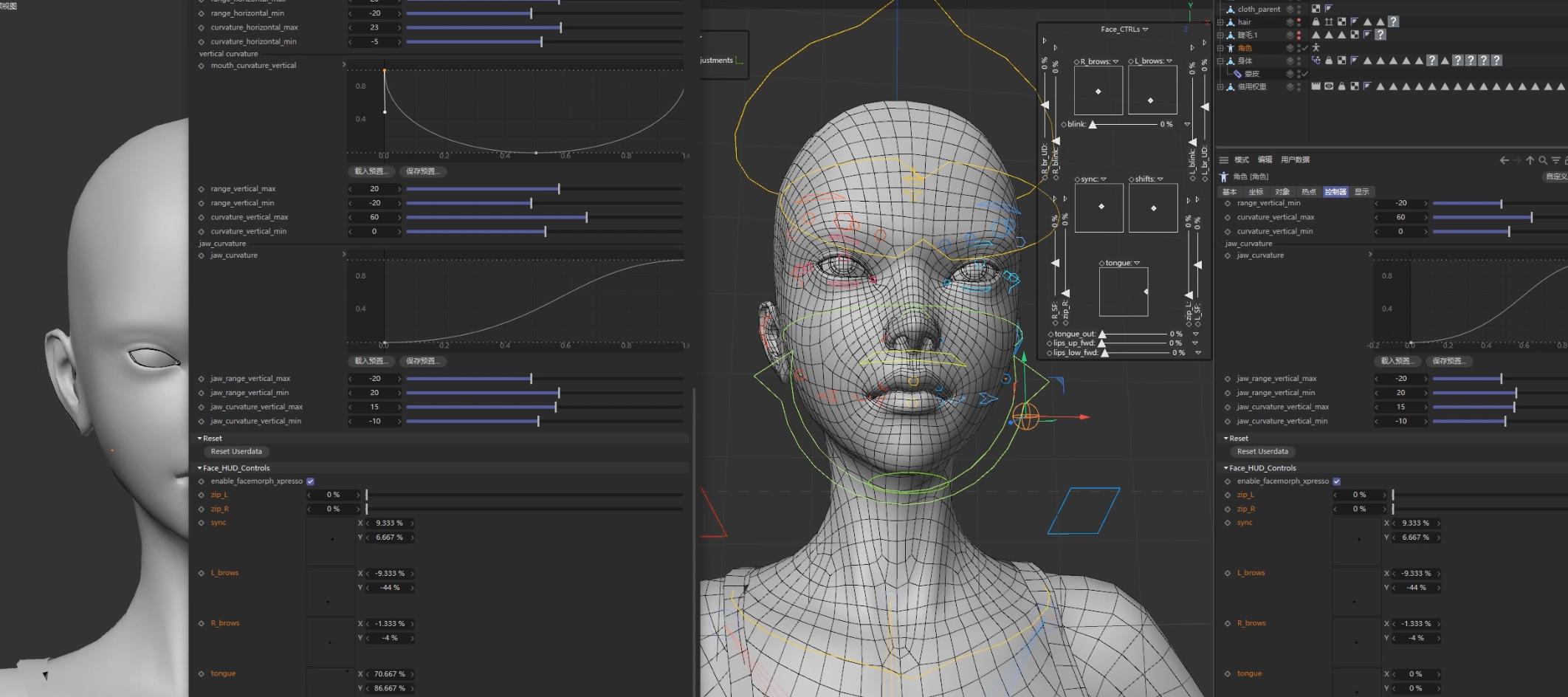Viewport: 1568px width, 697px height.
Task: Select the double-arrow tag on the hair row
Action: pos(1329,22)
